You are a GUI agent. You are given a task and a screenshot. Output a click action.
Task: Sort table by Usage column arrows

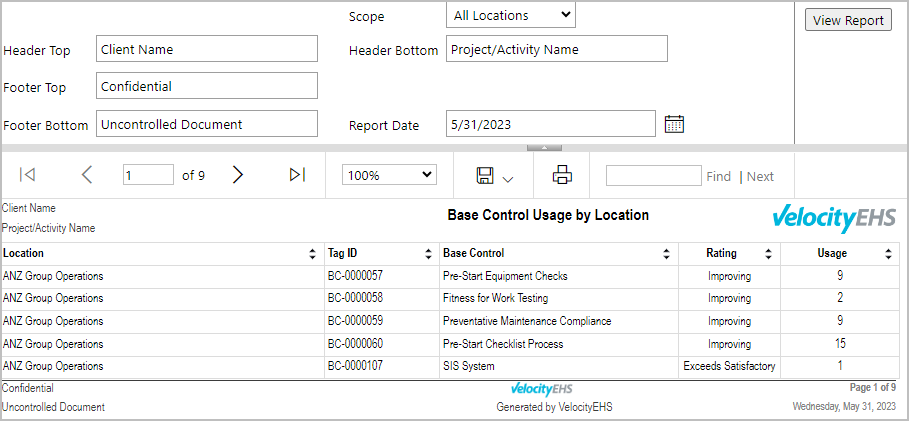(x=888, y=253)
